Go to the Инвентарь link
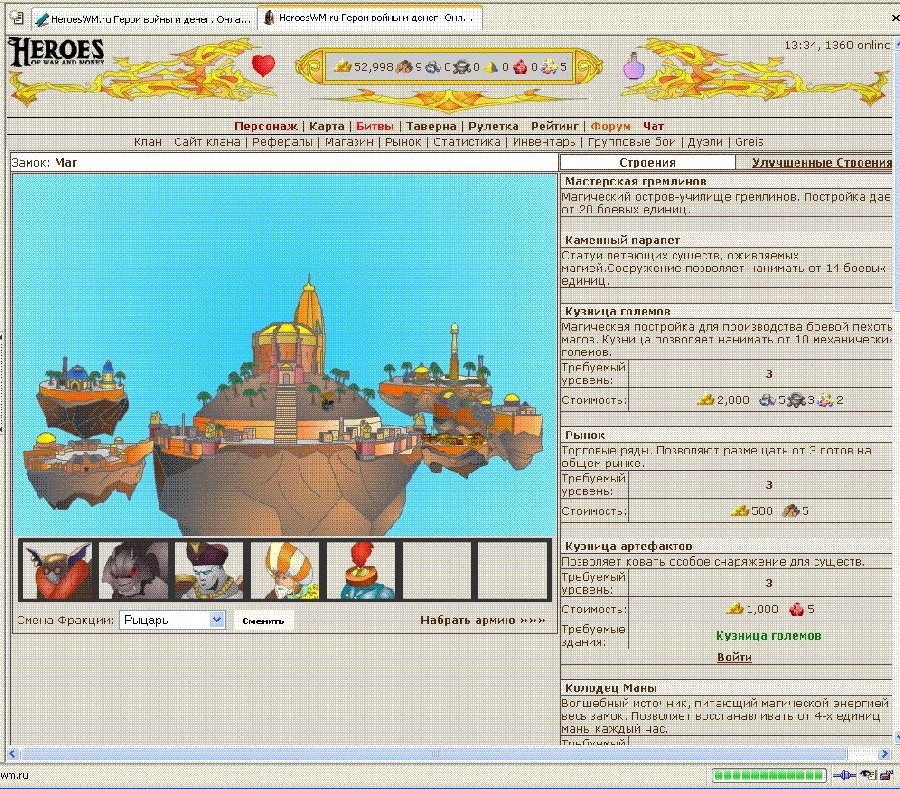900x789 pixels. [x=544, y=142]
